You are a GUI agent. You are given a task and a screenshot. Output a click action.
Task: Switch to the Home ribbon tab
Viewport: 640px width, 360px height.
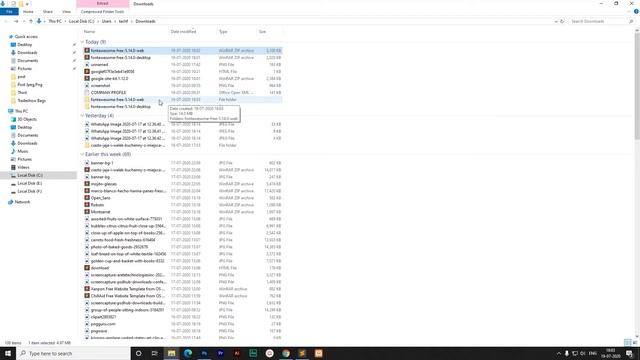coord(28,12)
